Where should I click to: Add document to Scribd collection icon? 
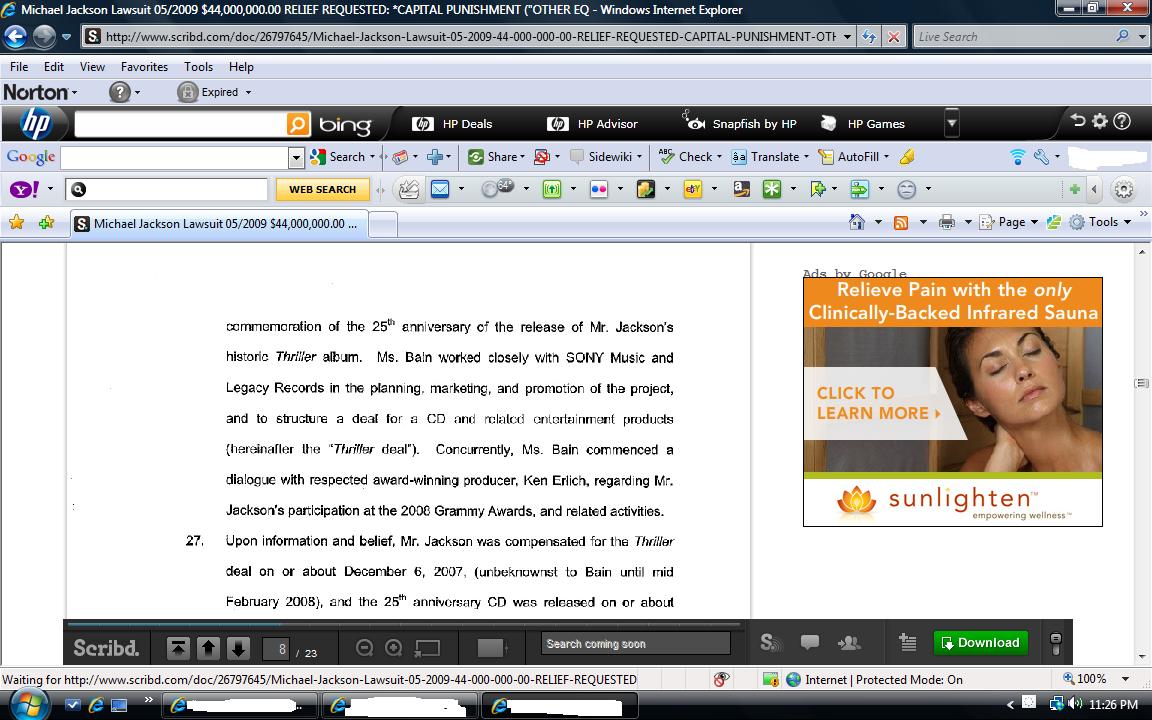point(907,643)
